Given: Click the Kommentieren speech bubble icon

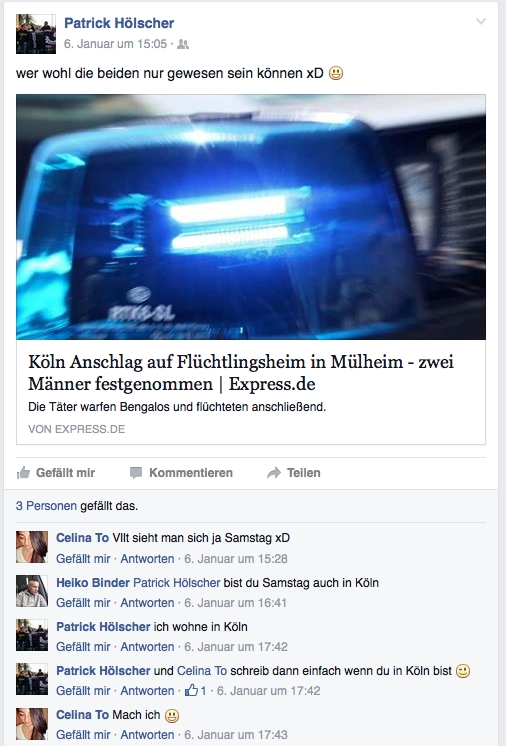Looking at the screenshot, I should pyautogui.click(x=136, y=473).
